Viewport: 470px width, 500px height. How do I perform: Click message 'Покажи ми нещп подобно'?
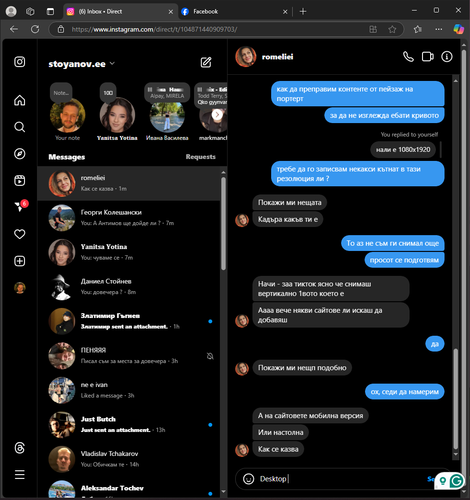point(302,368)
